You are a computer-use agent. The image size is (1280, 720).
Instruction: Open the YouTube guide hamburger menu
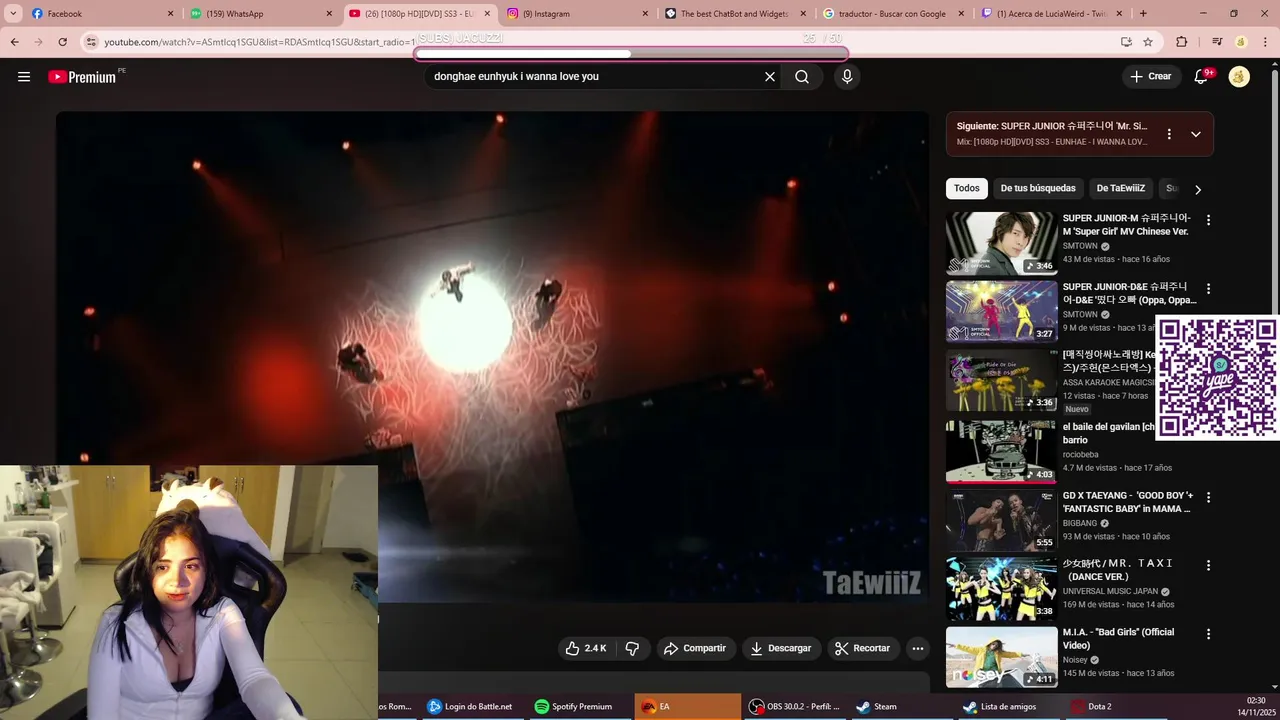coord(24,77)
